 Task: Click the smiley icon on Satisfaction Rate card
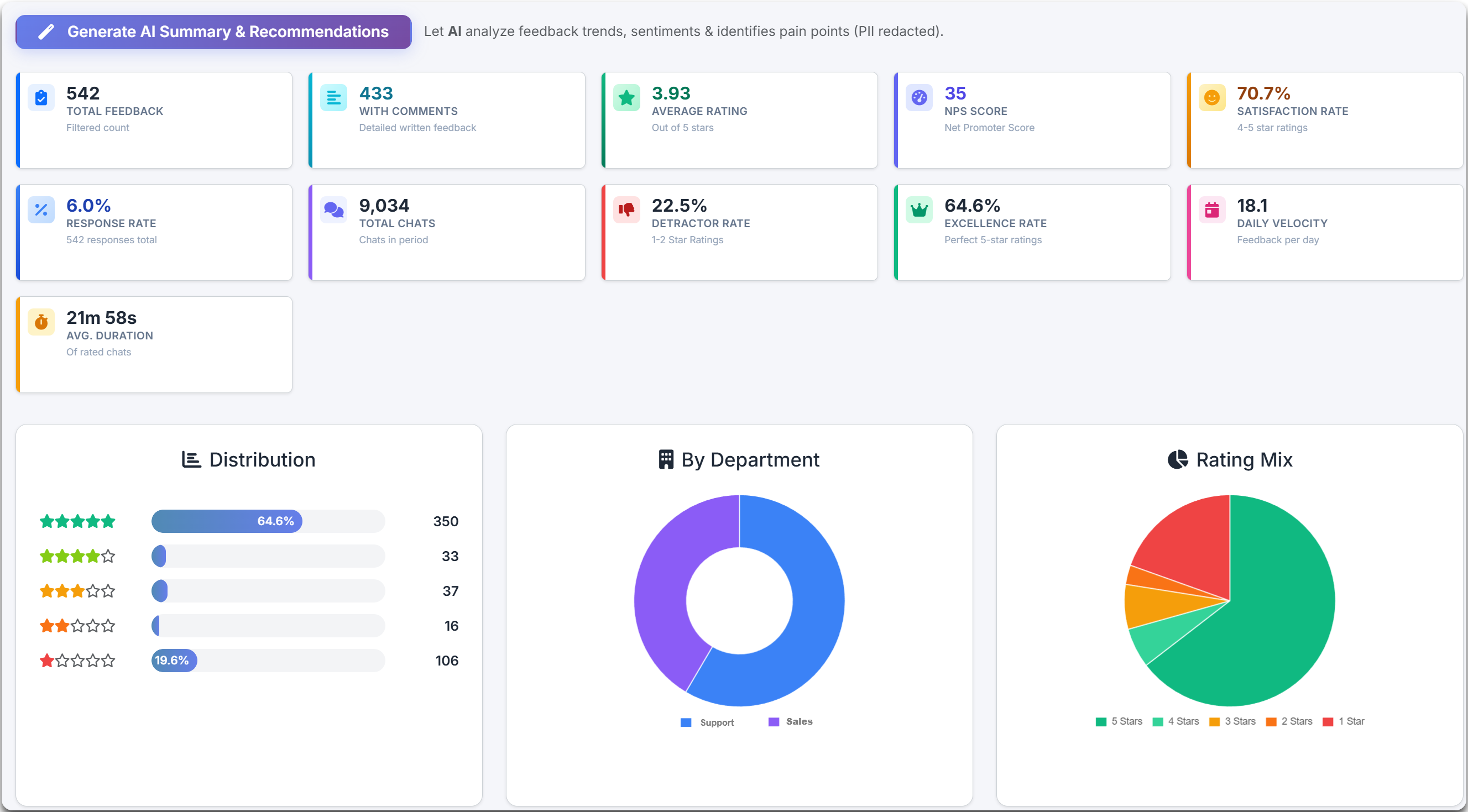(x=1213, y=98)
